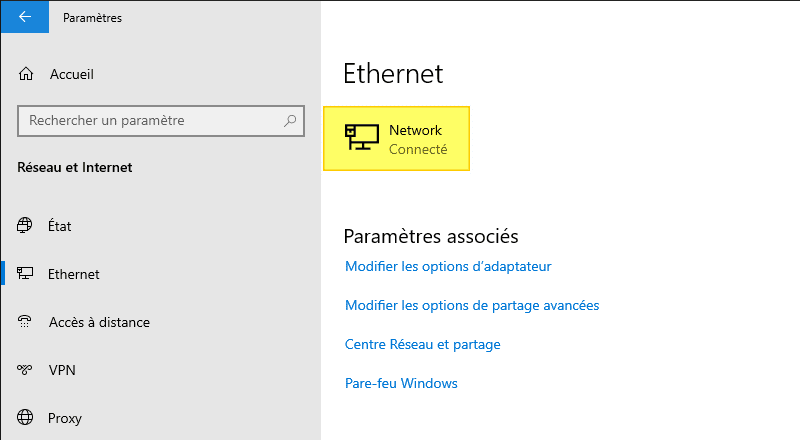This screenshot has width=800, height=440.
Task: Click the Ethernet monitor icon in the sidebar
Action: (25, 274)
